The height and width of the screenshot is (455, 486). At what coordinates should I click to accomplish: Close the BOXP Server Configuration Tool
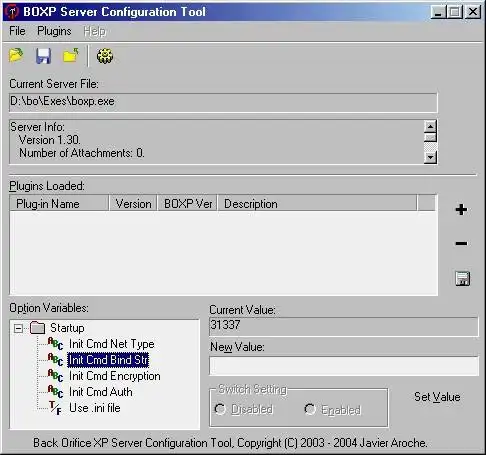(x=473, y=12)
